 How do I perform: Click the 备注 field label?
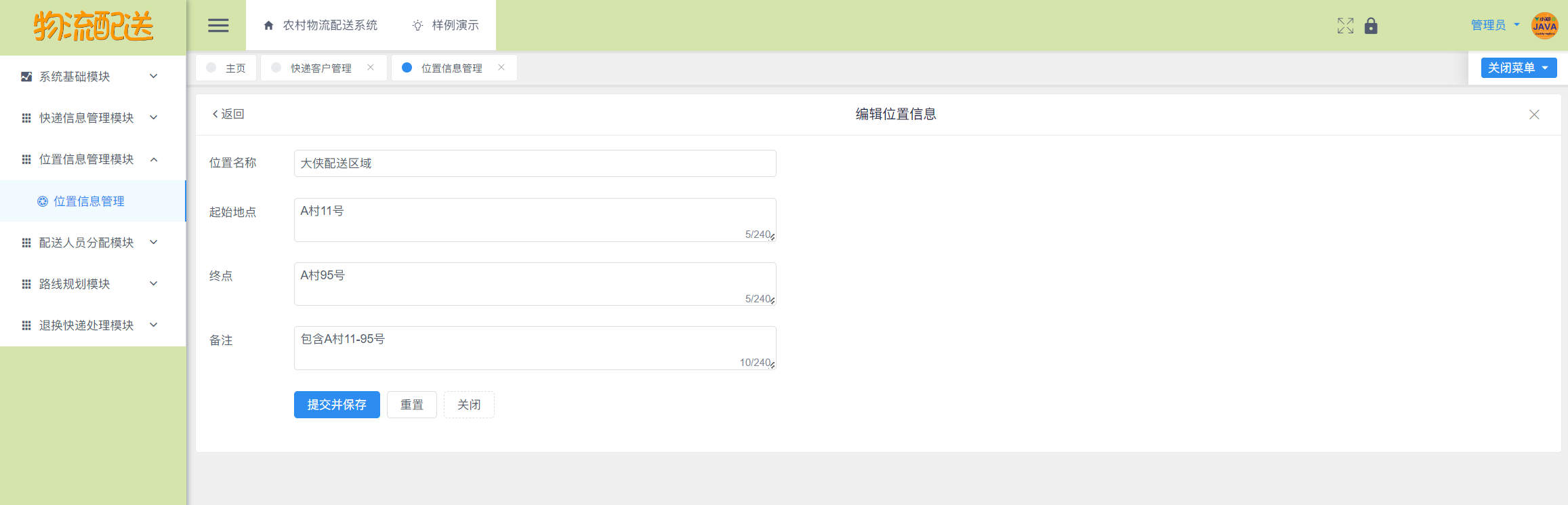[x=221, y=340]
